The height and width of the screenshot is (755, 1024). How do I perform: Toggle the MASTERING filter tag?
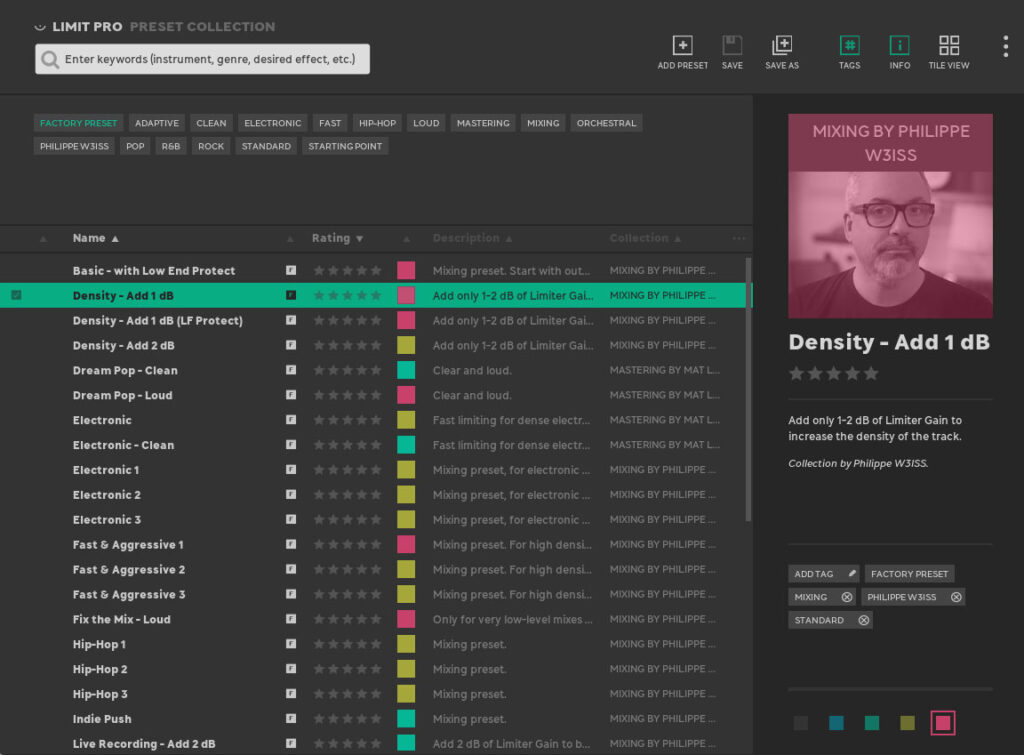[x=483, y=123]
